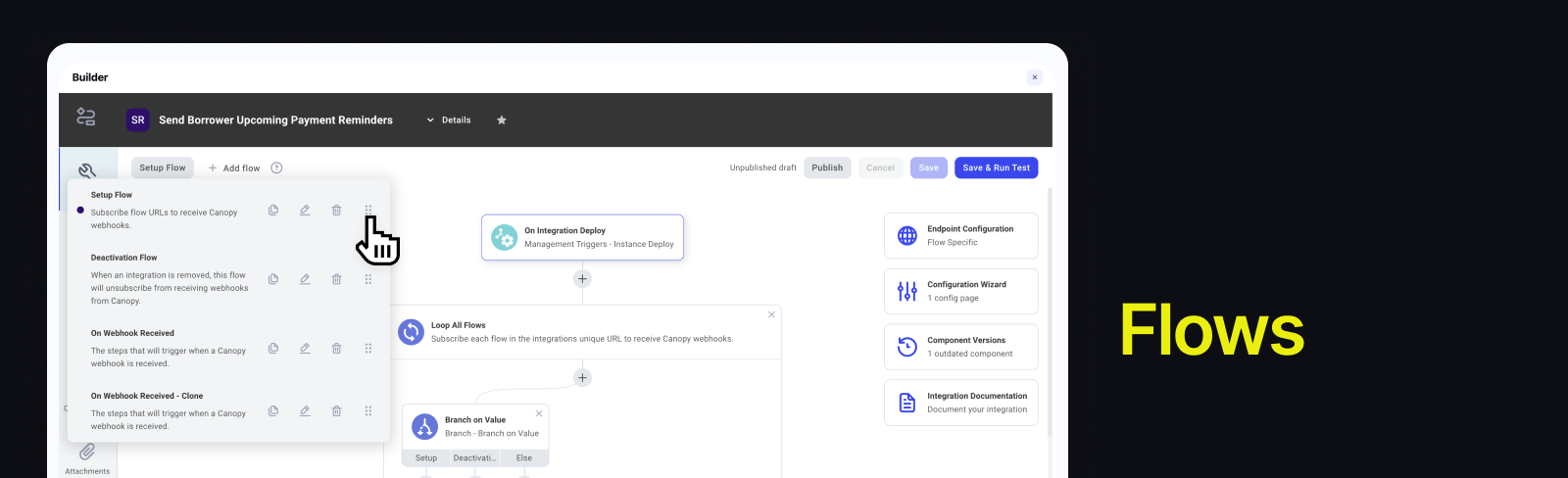
Task: Edit the Deactivation Flow
Action: coord(305,279)
